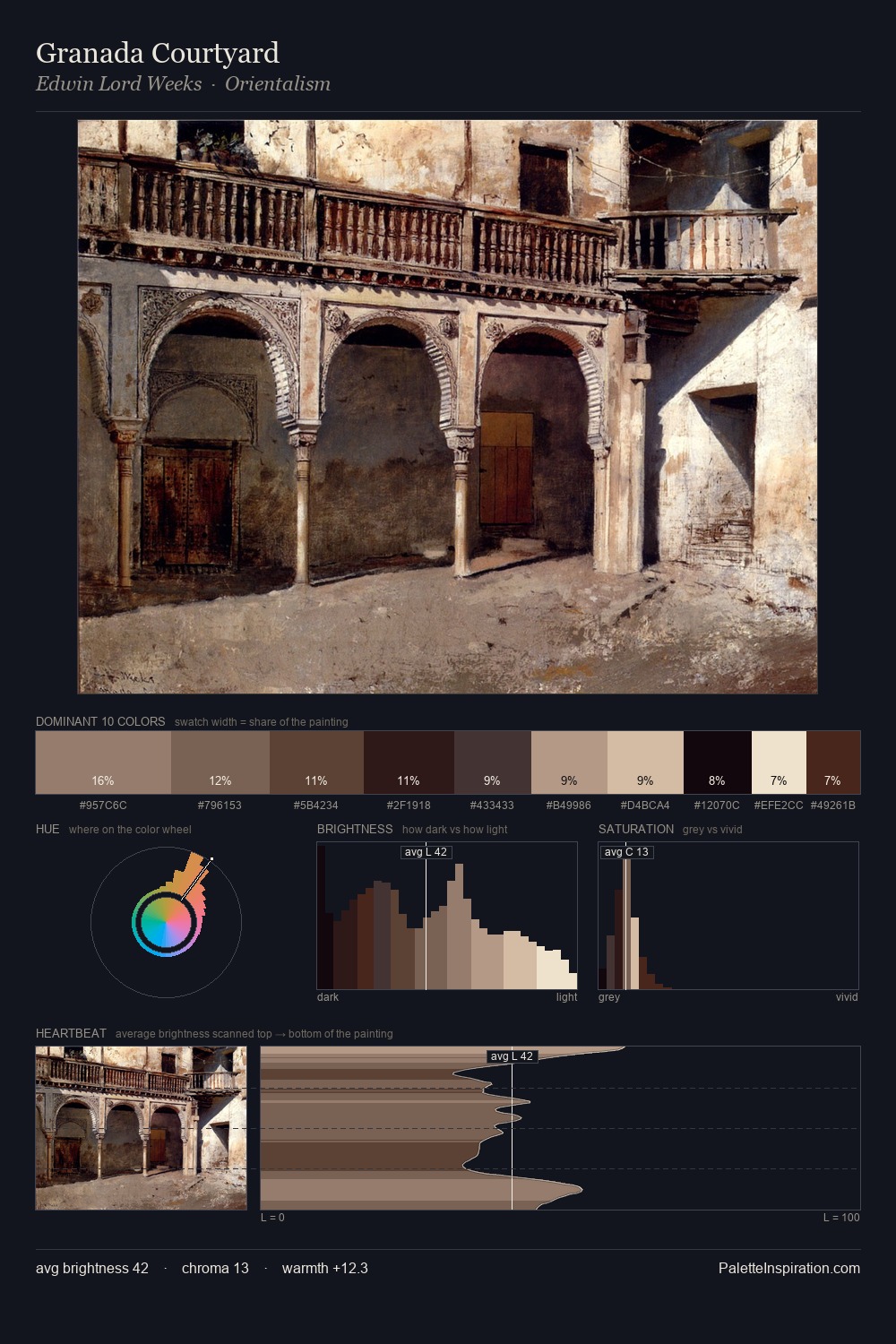The image size is (896, 1344).
Task: Open the main Granada Courtyard painting image
Action: (448, 407)
